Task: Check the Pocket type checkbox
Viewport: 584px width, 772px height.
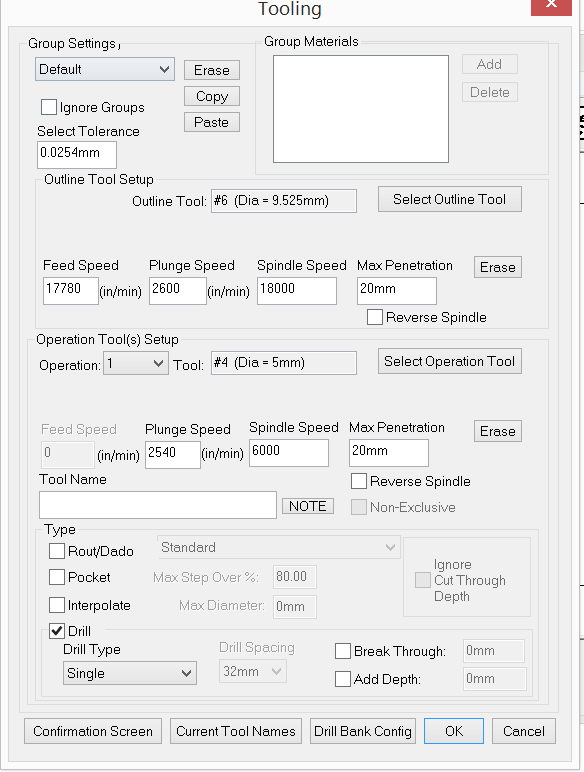Action: click(57, 577)
